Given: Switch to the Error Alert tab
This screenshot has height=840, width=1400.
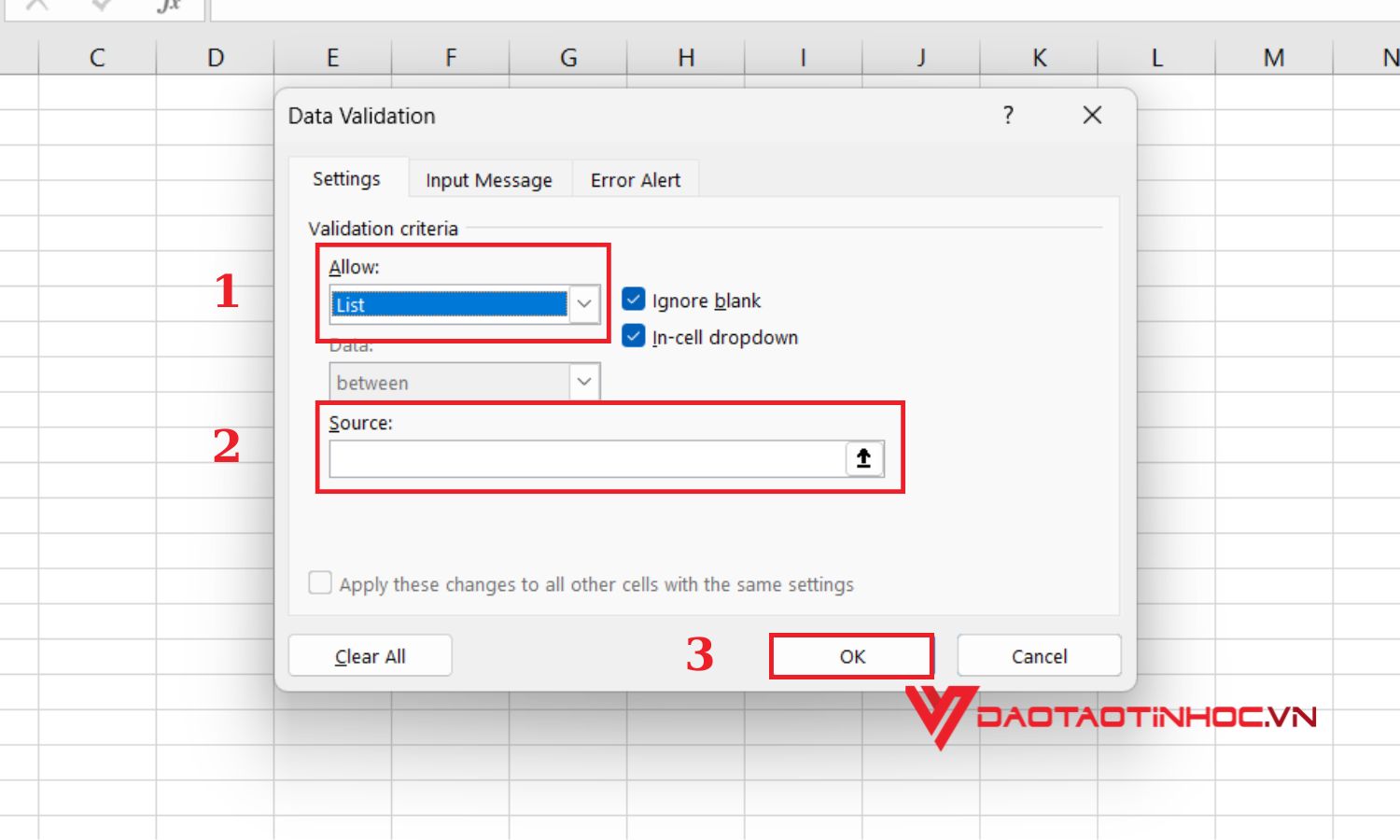Looking at the screenshot, I should point(635,179).
